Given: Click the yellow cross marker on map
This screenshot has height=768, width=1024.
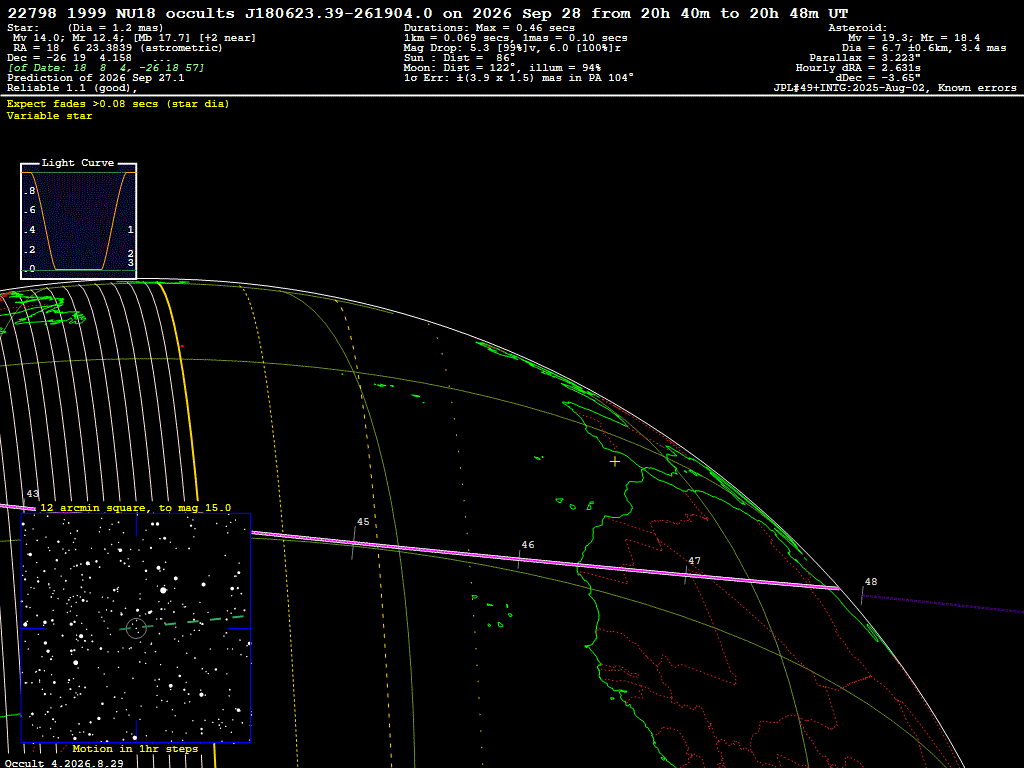Looking at the screenshot, I should [x=615, y=462].
